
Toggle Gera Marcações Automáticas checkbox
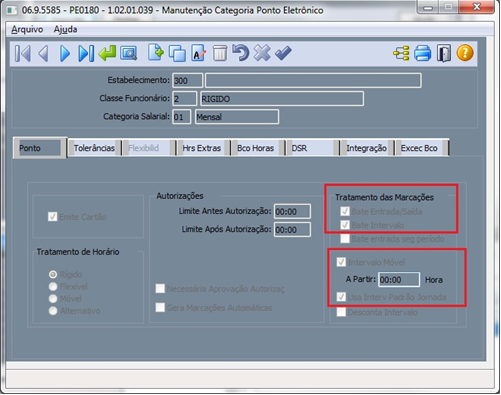pos(160,307)
